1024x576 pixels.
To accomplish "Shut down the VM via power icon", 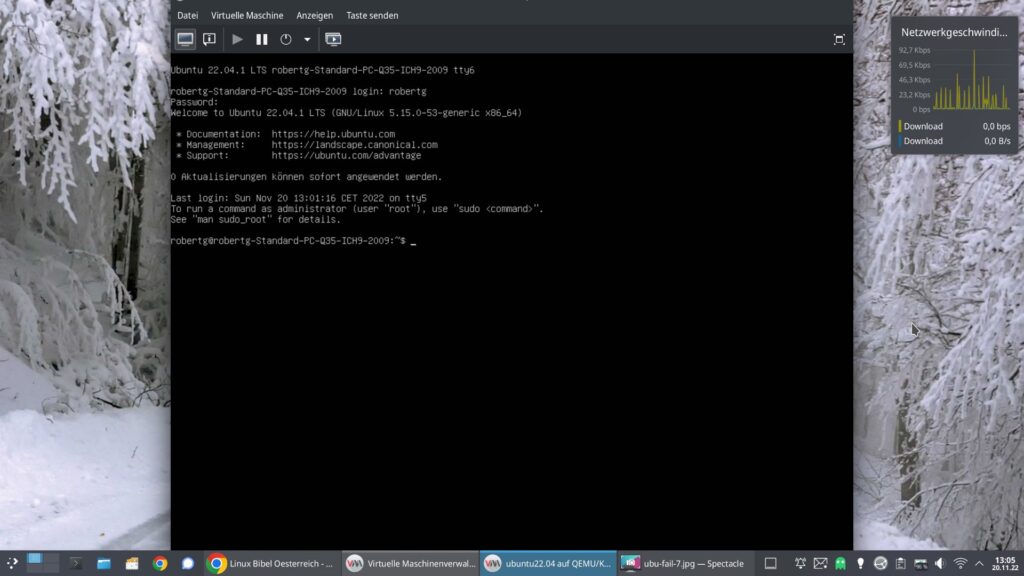I will click(x=286, y=39).
